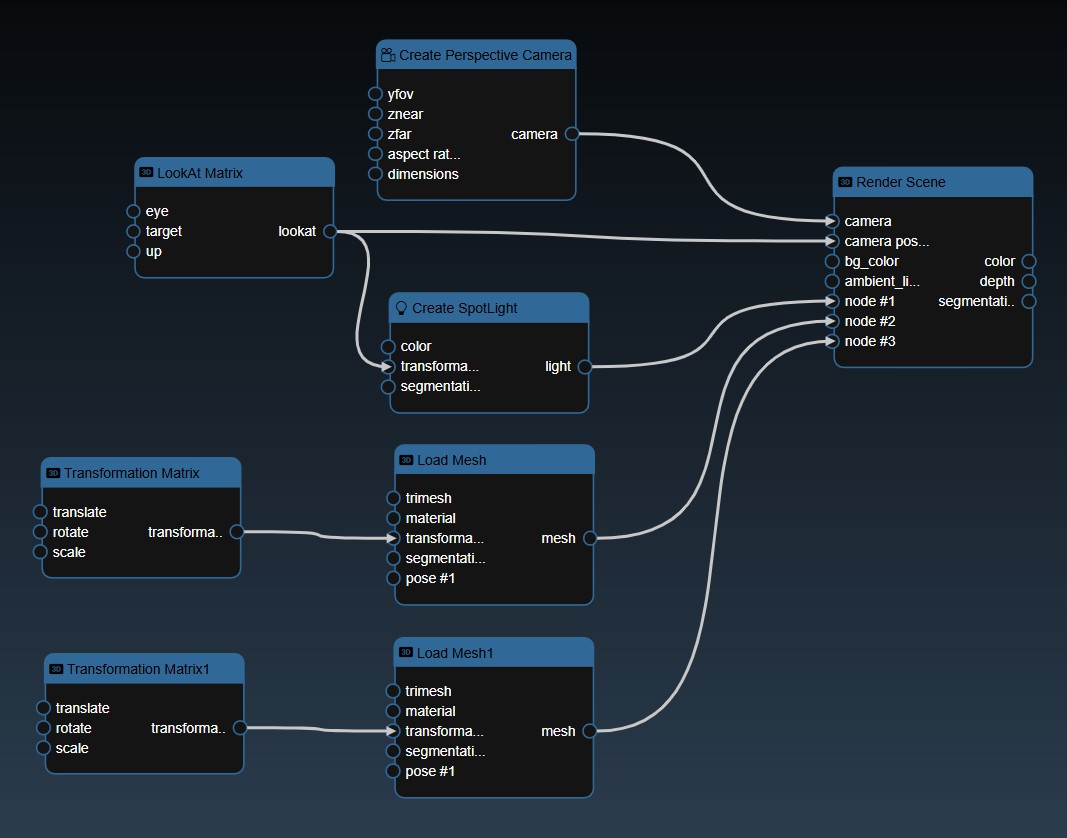Click the camera output port on camera node
This screenshot has width=1067, height=838.
(572, 134)
